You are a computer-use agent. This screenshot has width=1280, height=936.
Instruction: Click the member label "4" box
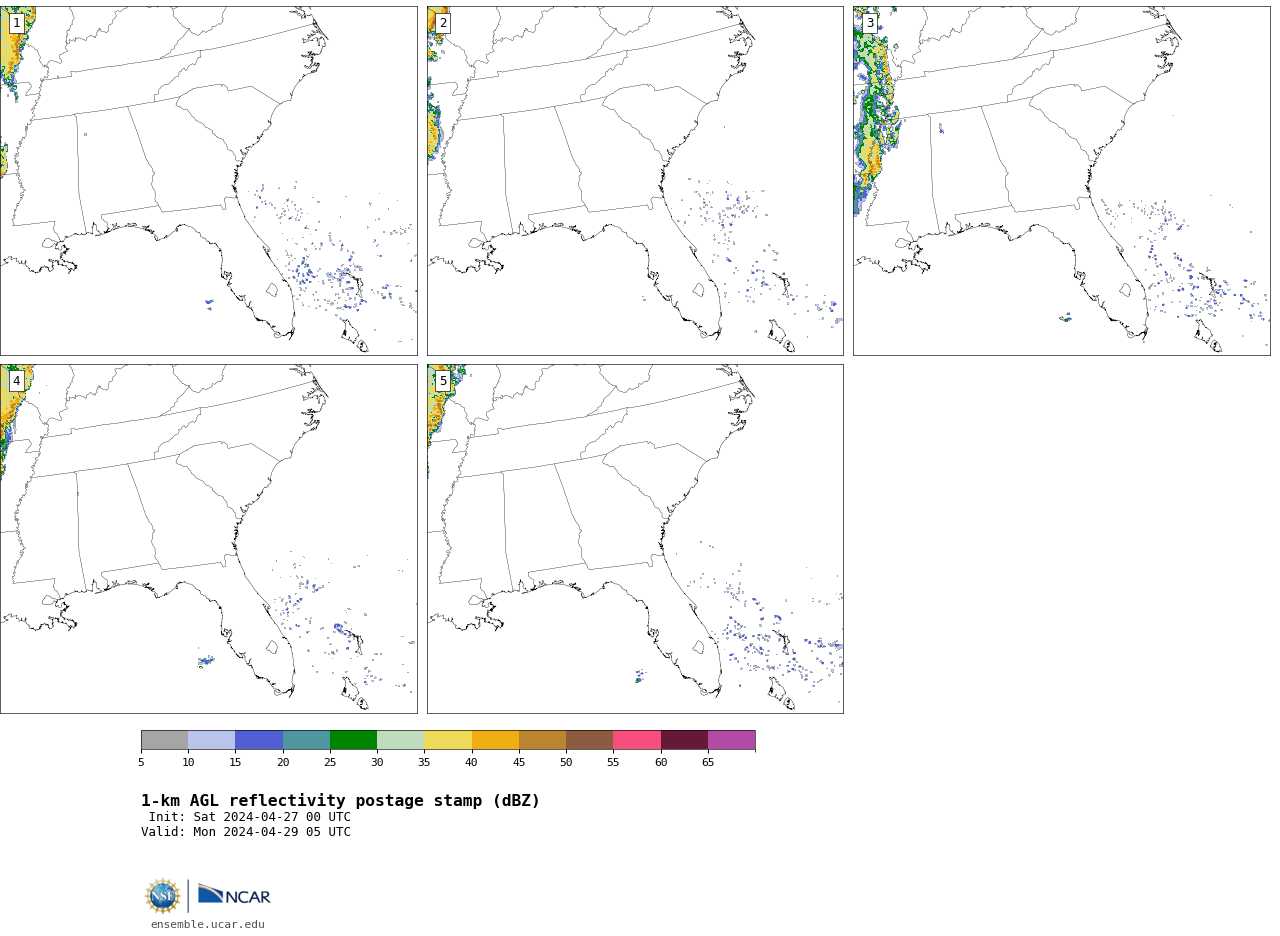16,381
